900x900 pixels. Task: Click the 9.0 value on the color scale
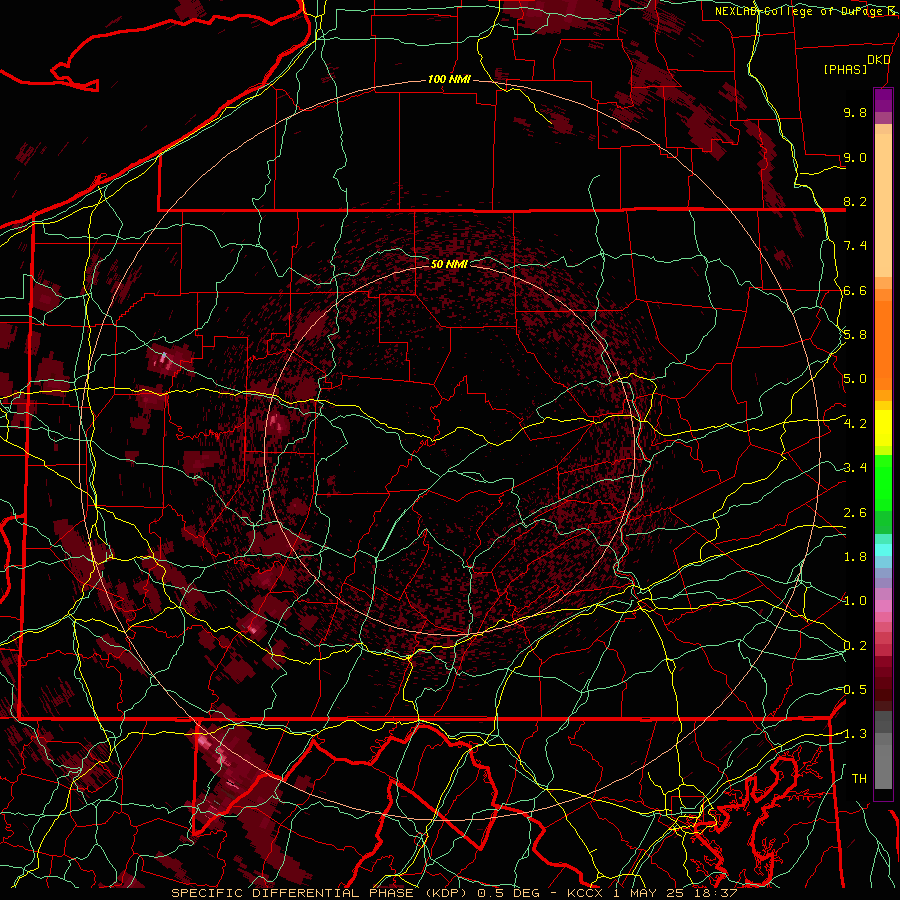point(855,157)
